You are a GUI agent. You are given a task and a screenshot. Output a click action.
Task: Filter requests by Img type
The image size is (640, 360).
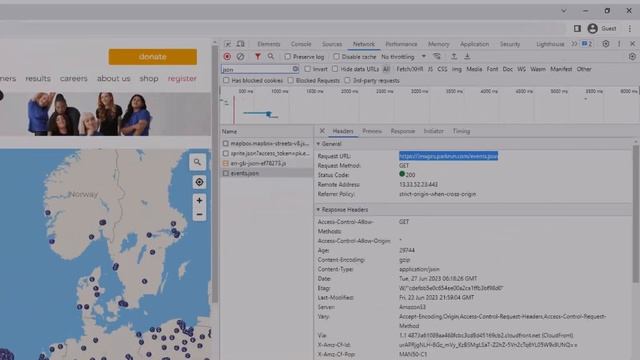click(456, 69)
